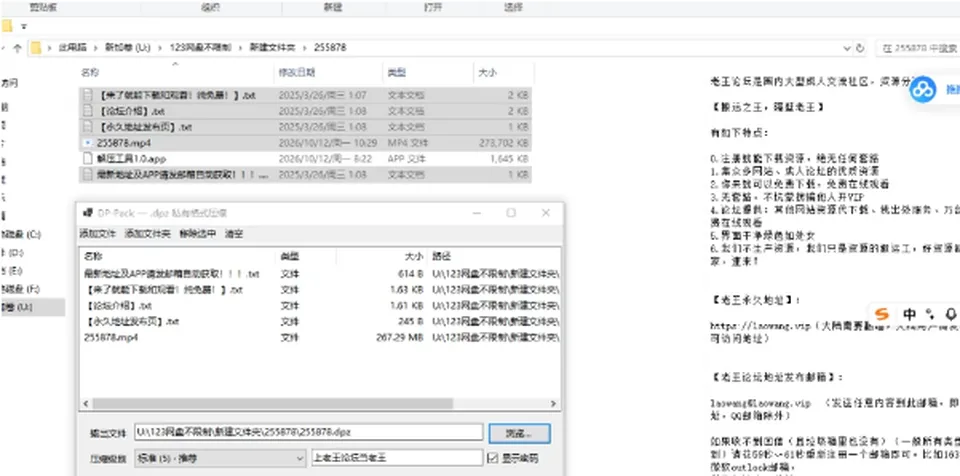Click the Add Folder menu in DP-Pack

point(148,233)
